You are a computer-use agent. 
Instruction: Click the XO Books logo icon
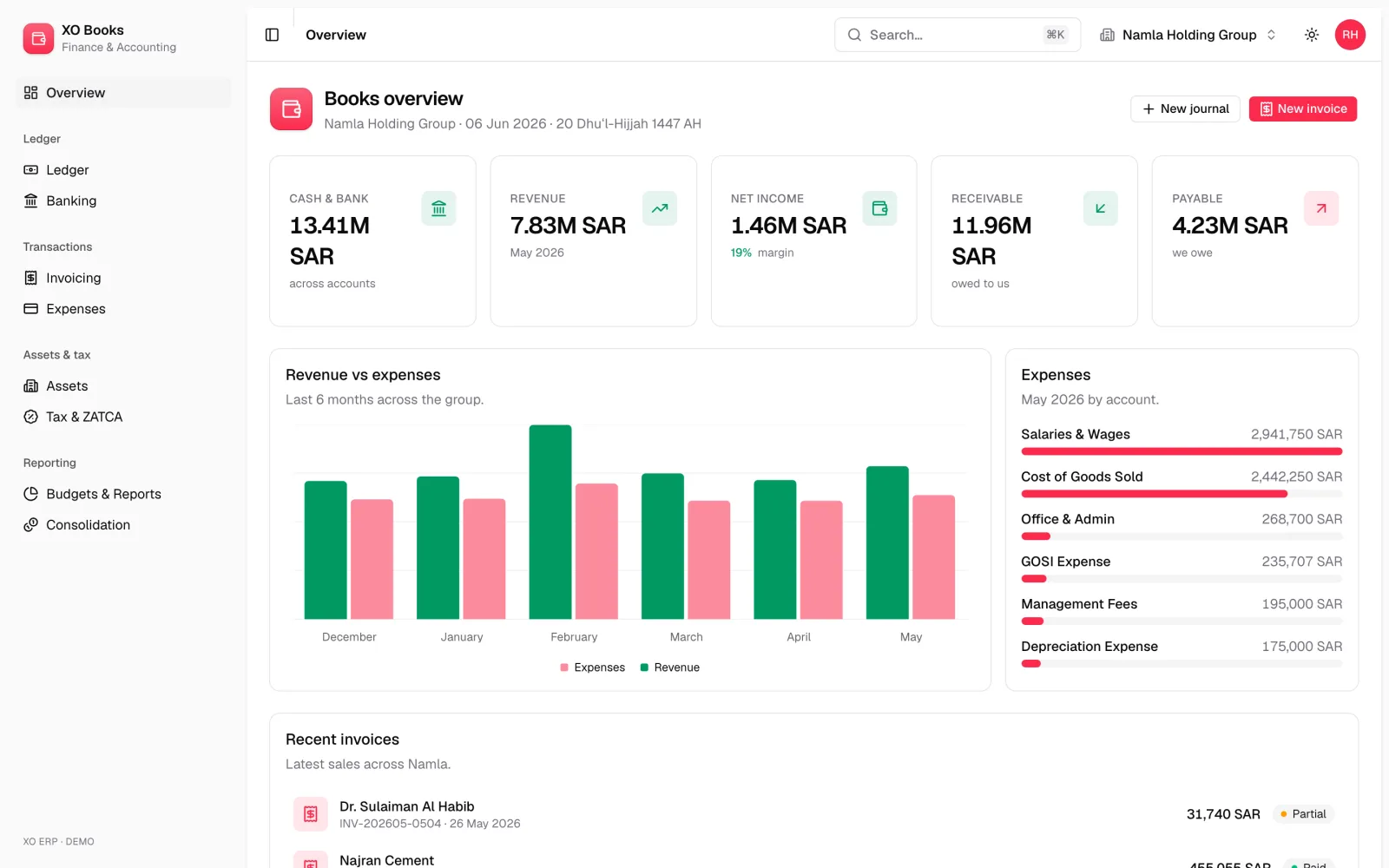click(38, 38)
